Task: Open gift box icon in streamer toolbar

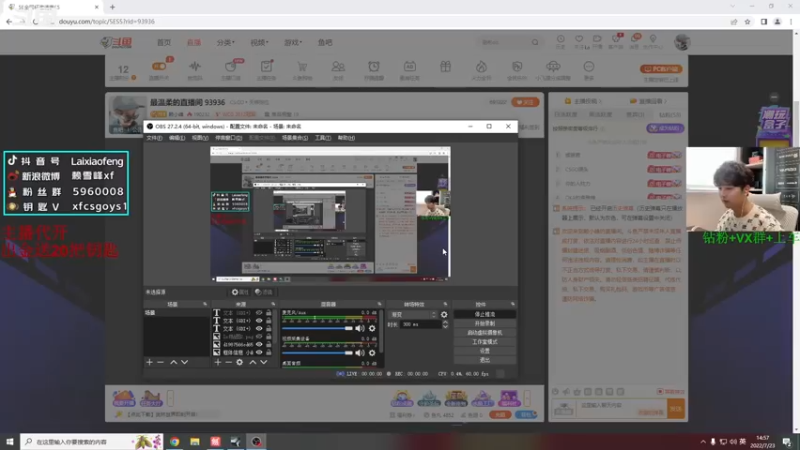Action: pyautogui.click(x=445, y=66)
